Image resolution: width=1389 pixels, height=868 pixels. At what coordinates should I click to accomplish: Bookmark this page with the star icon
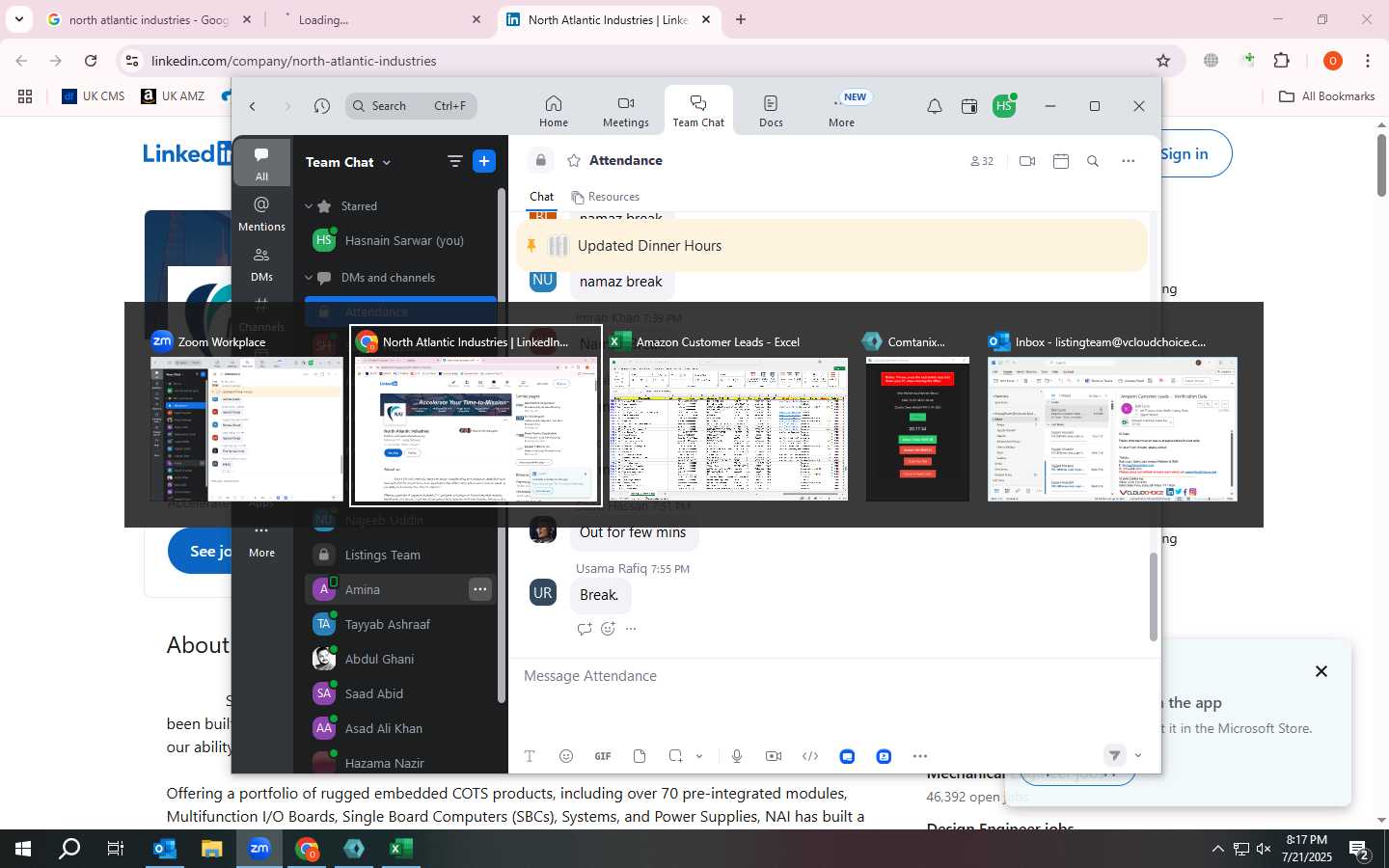point(1163,61)
